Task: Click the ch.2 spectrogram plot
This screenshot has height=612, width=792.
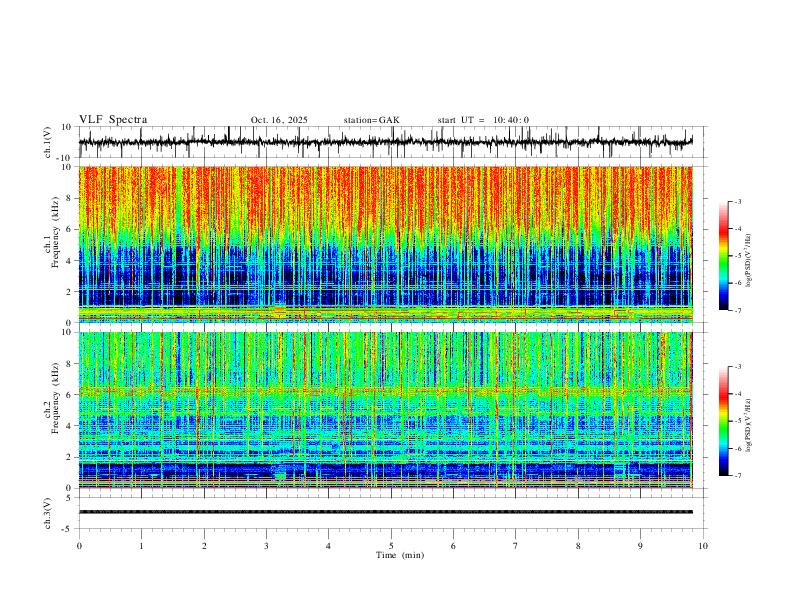Action: (x=386, y=410)
